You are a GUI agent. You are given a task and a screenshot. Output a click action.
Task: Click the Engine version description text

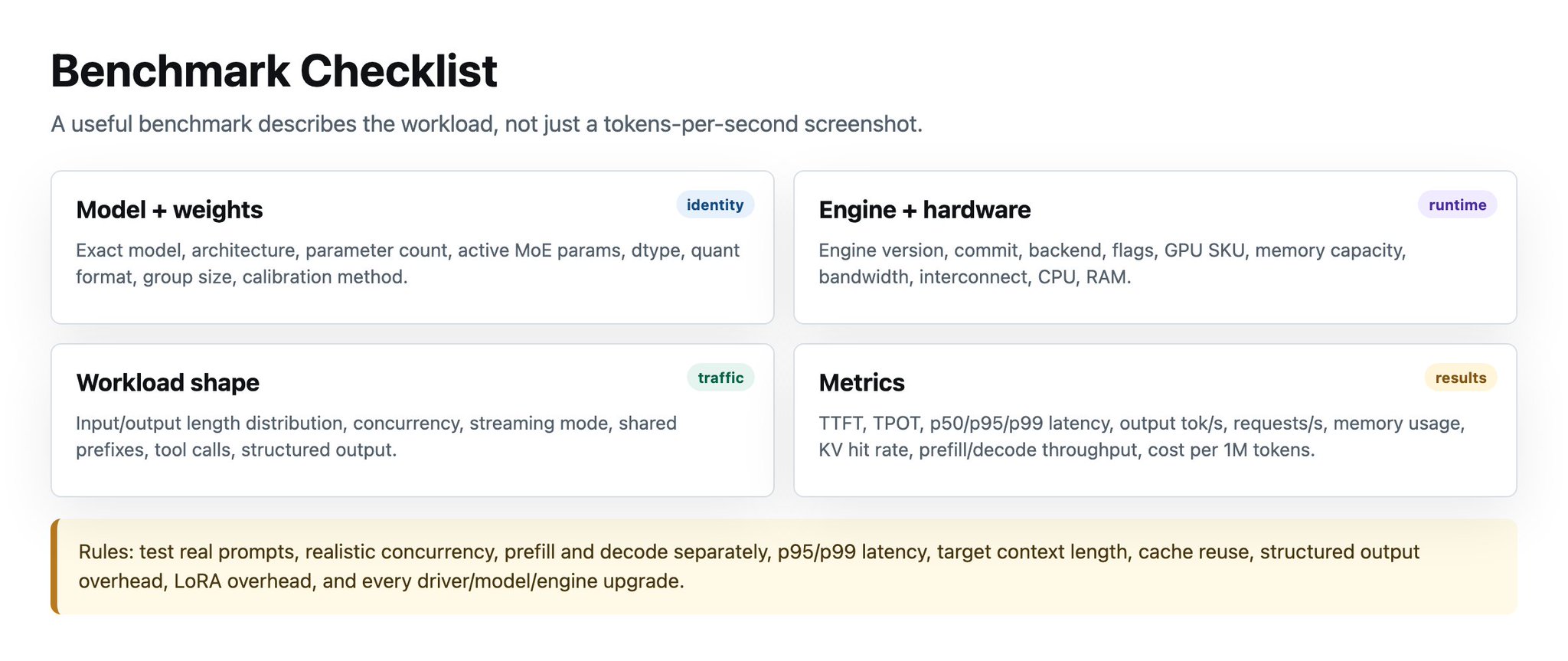coord(1112,263)
